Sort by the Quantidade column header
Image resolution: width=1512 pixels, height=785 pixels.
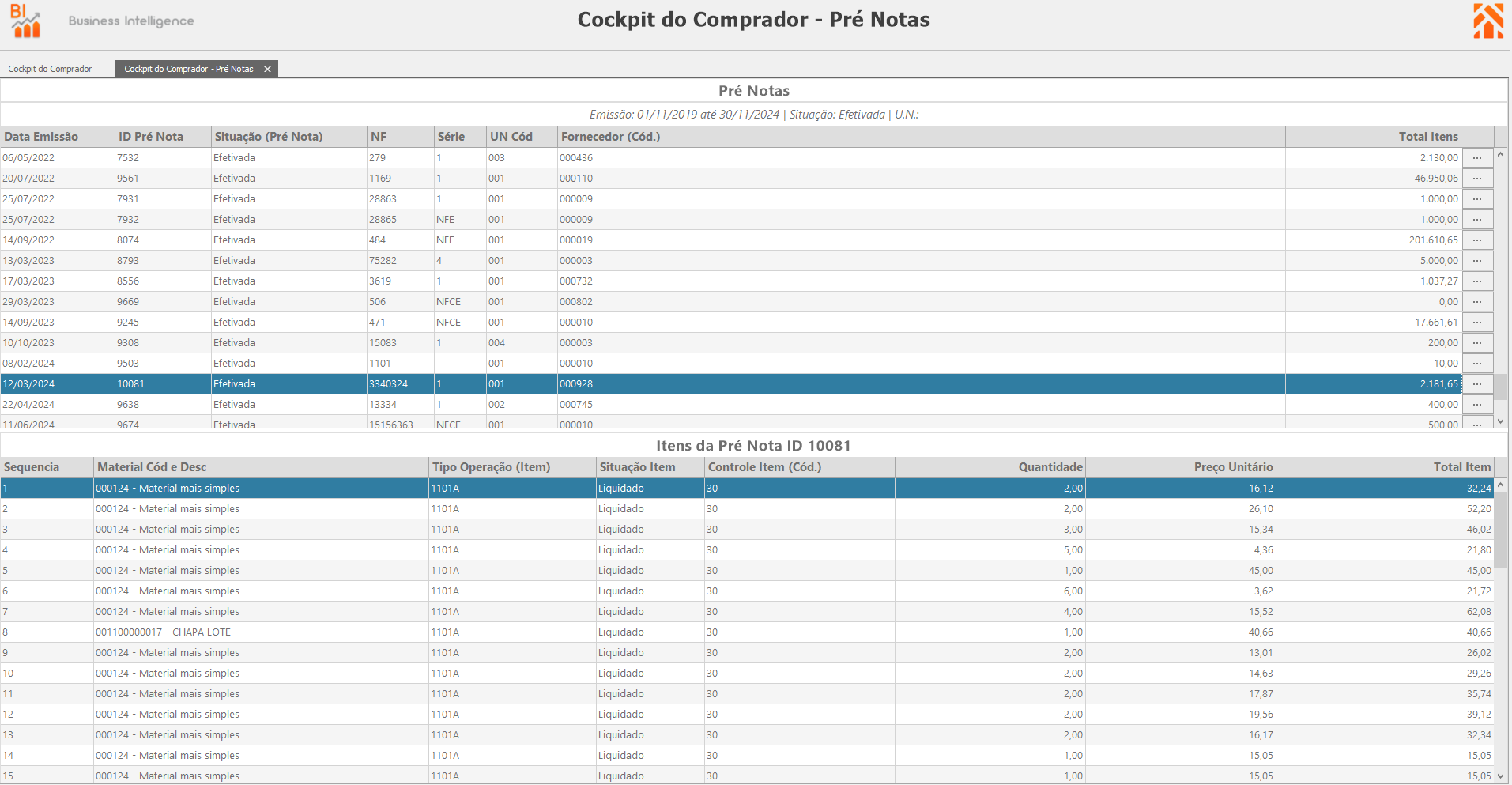990,467
